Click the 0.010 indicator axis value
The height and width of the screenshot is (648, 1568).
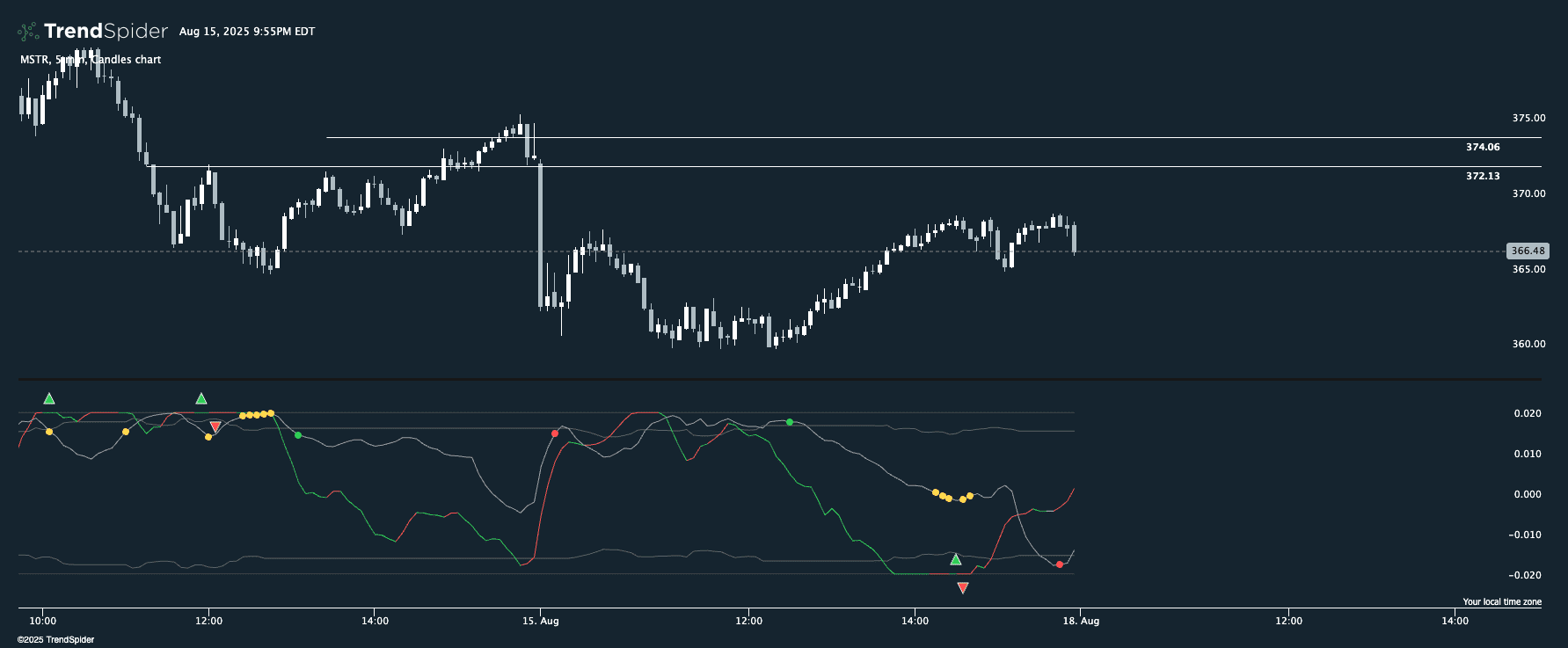1528,454
